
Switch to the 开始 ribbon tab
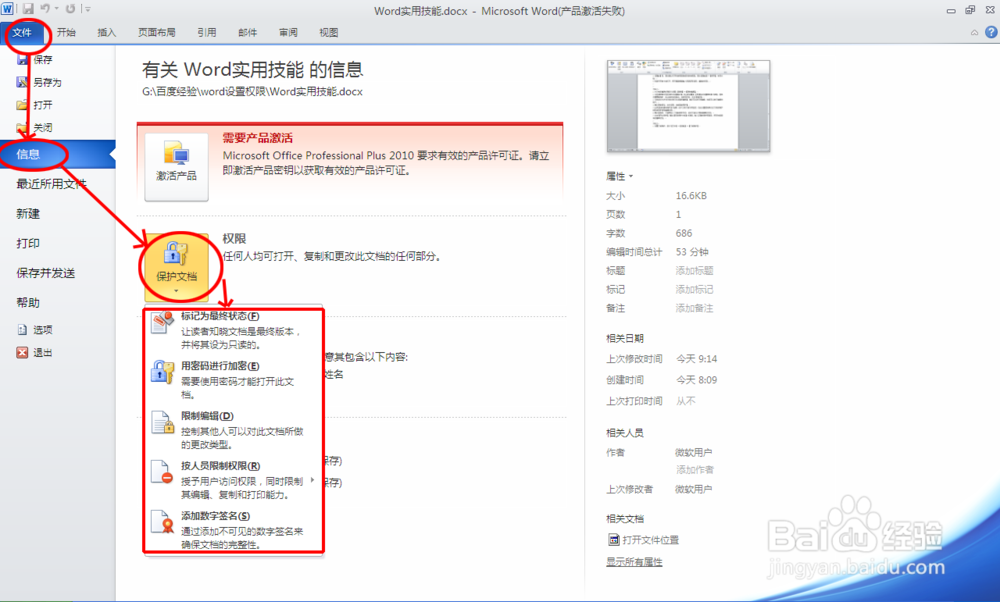tap(66, 33)
